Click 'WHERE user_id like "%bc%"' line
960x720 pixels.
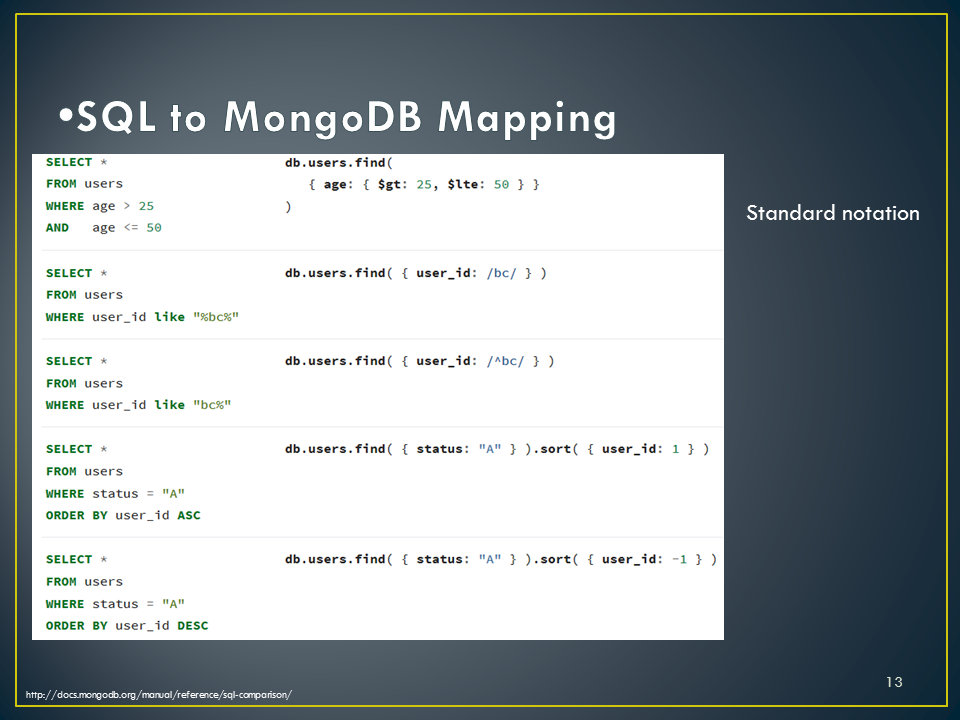[x=142, y=317]
